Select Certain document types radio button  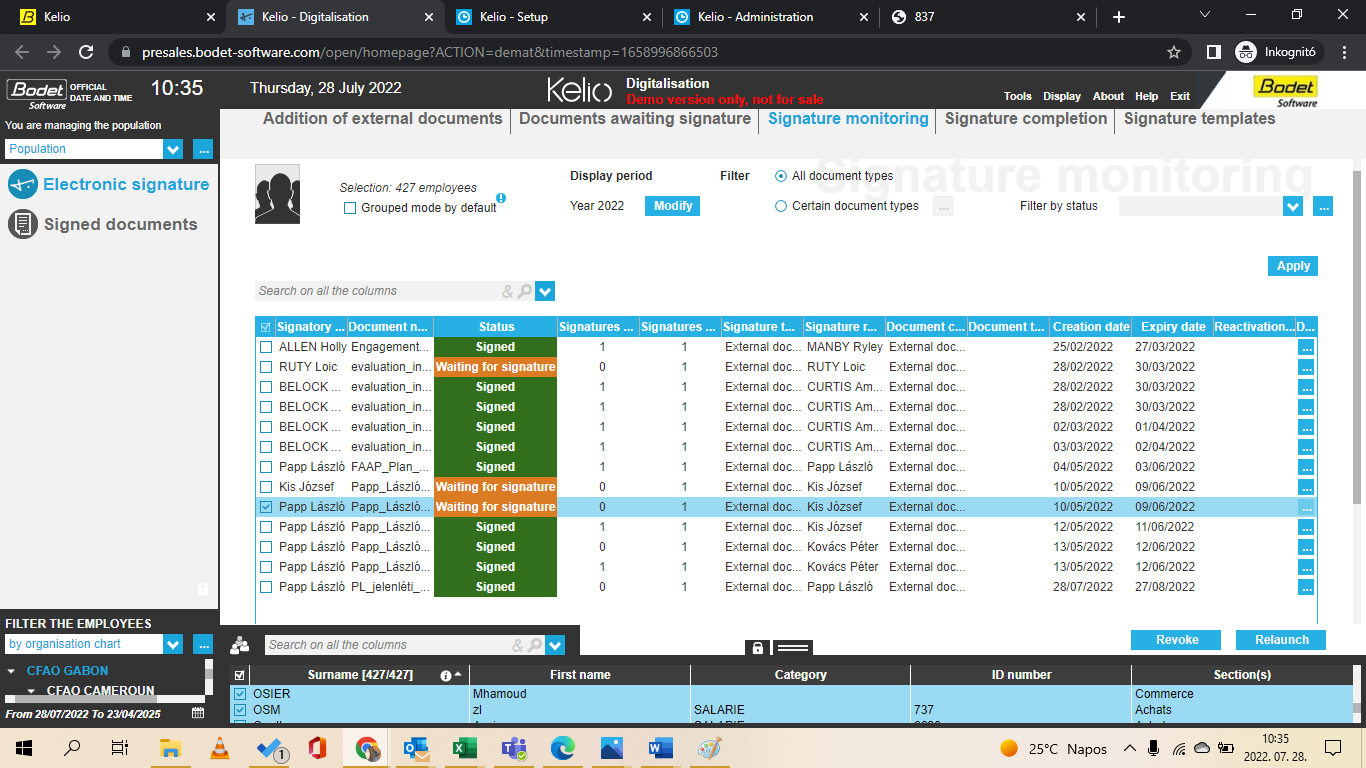point(781,206)
